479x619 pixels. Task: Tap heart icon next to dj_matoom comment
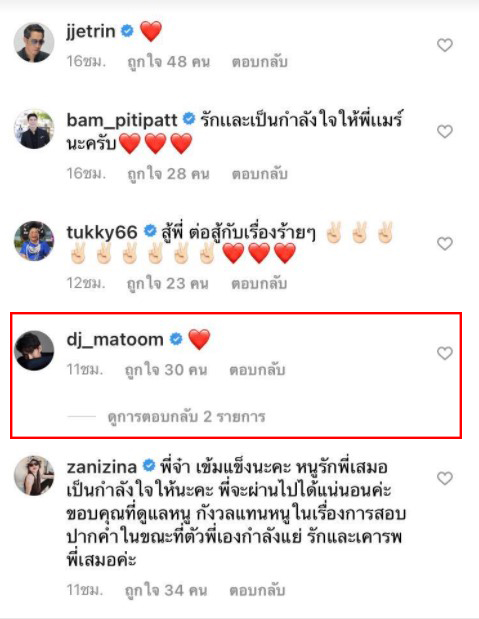pyautogui.click(x=445, y=353)
